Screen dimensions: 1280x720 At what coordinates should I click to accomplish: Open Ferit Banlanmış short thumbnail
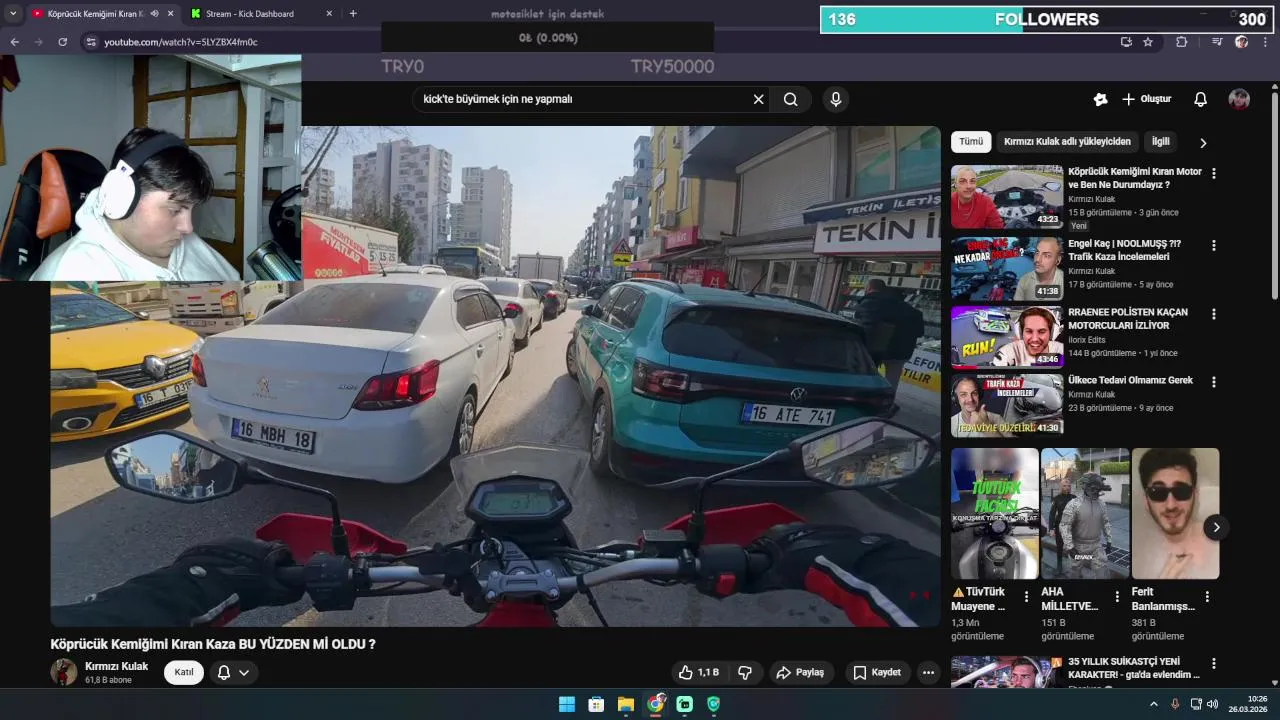click(x=1175, y=514)
